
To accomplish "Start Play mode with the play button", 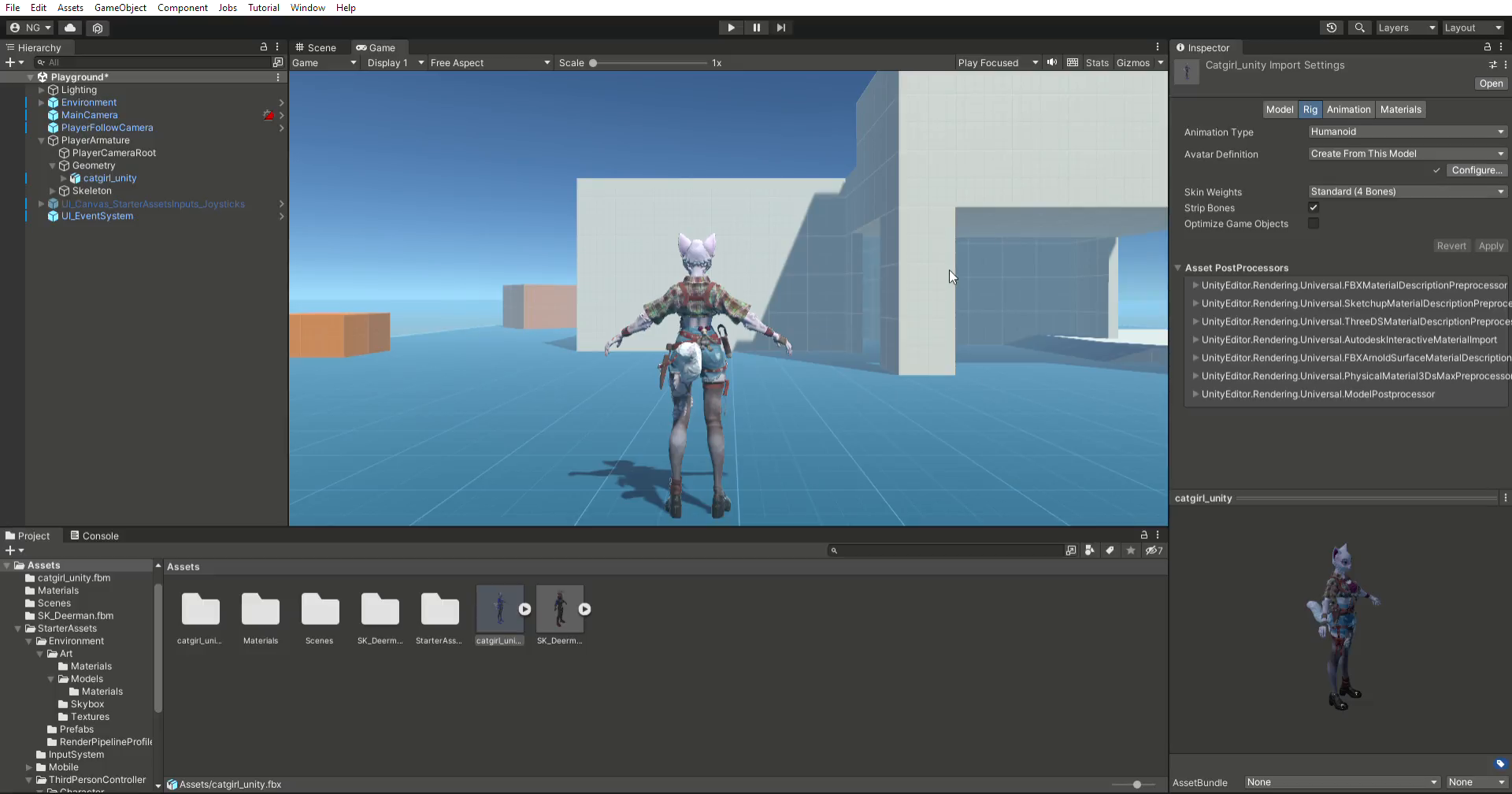I will (731, 28).
